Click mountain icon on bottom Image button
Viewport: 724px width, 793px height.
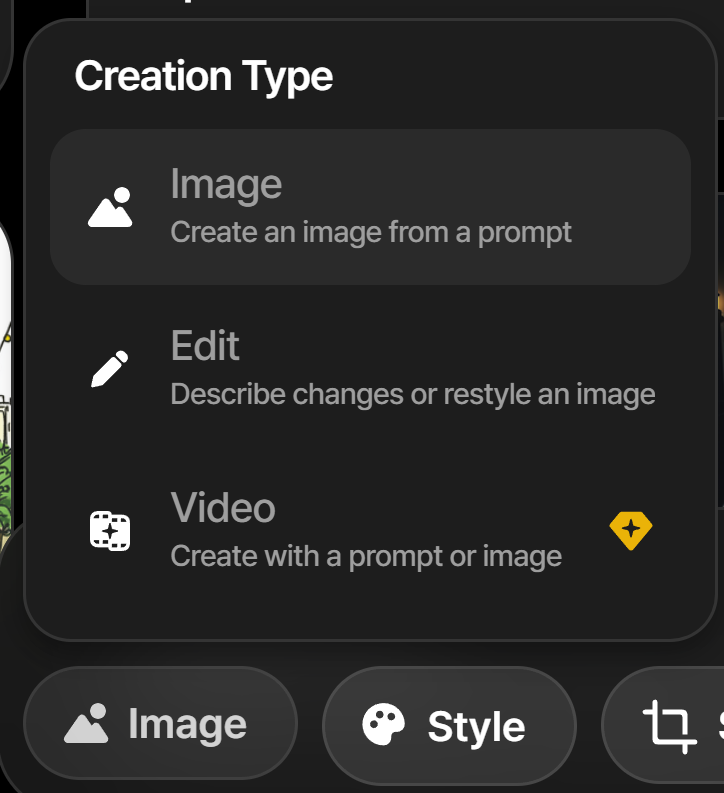pyautogui.click(x=86, y=724)
